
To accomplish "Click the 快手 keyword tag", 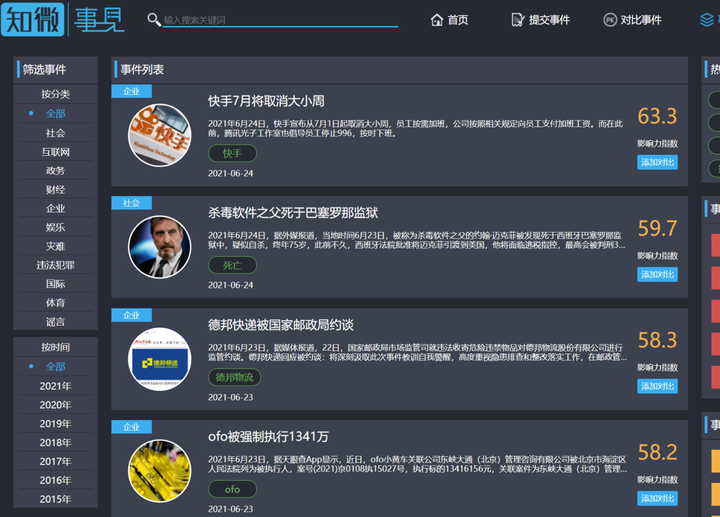I will click(232, 153).
